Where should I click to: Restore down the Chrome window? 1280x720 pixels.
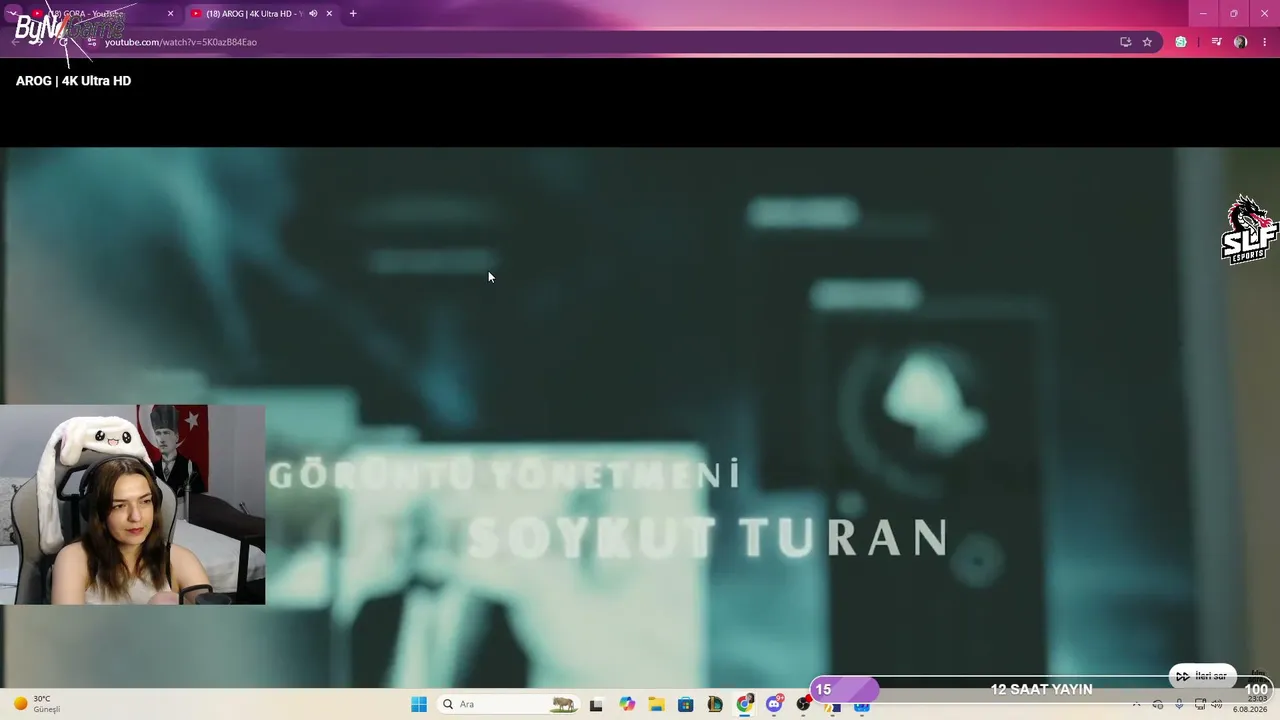coord(1234,14)
